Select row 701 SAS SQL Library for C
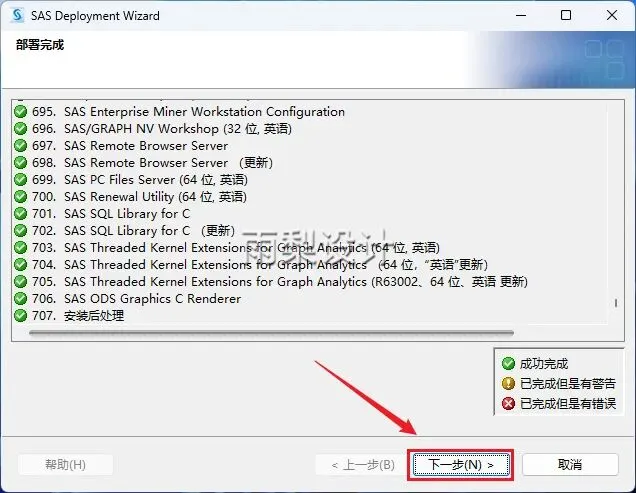This screenshot has height=493, width=636. tap(102, 214)
